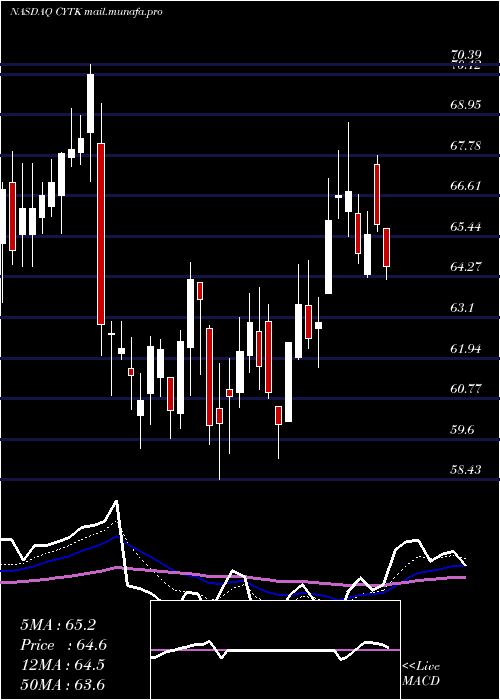Click the <<Live MACD label
500x700 pixels.
click(421, 674)
